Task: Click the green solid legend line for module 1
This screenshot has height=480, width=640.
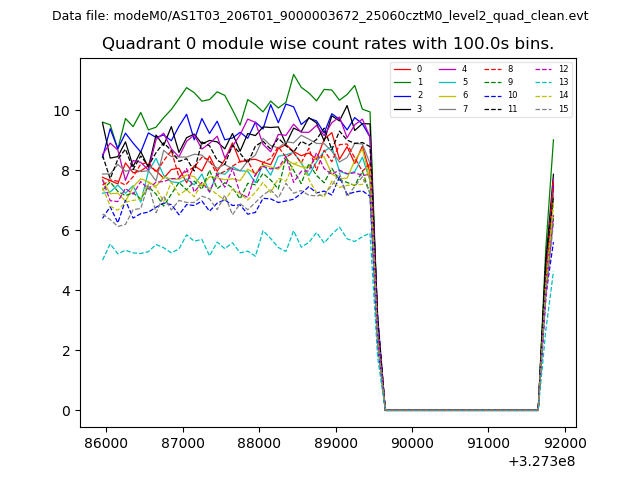Action: coord(403,82)
